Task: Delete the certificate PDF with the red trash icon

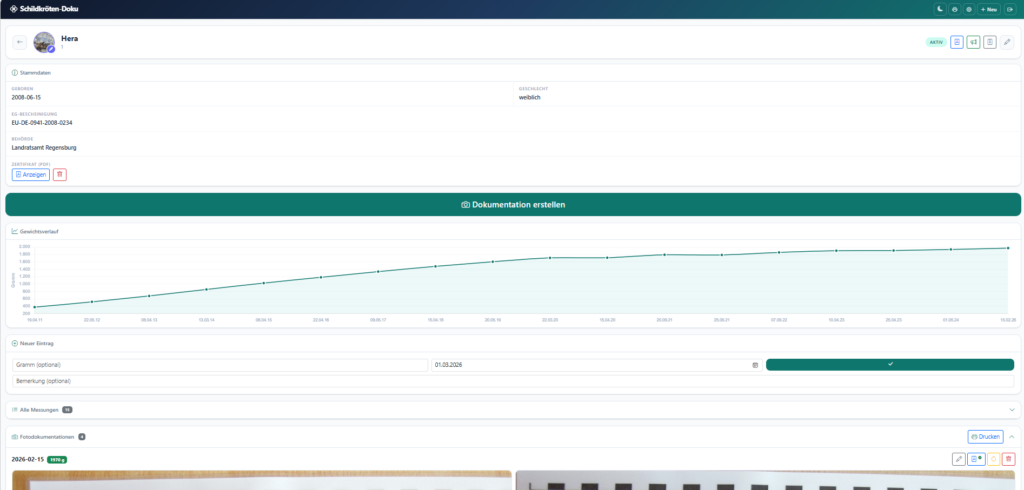Action: point(60,174)
